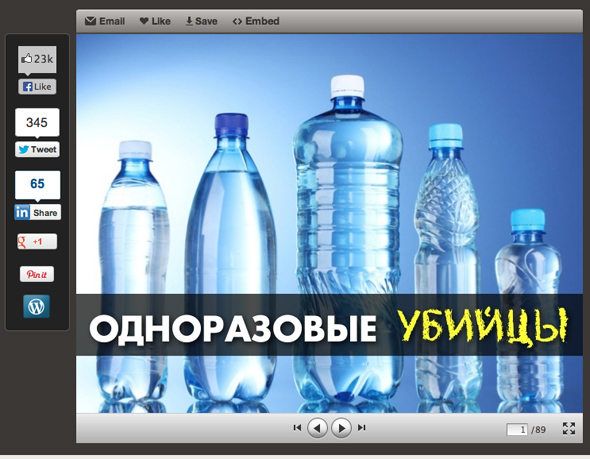Image resolution: width=590 pixels, height=459 pixels.
Task: Click the 345 tweet count bubble
Action: (x=37, y=122)
